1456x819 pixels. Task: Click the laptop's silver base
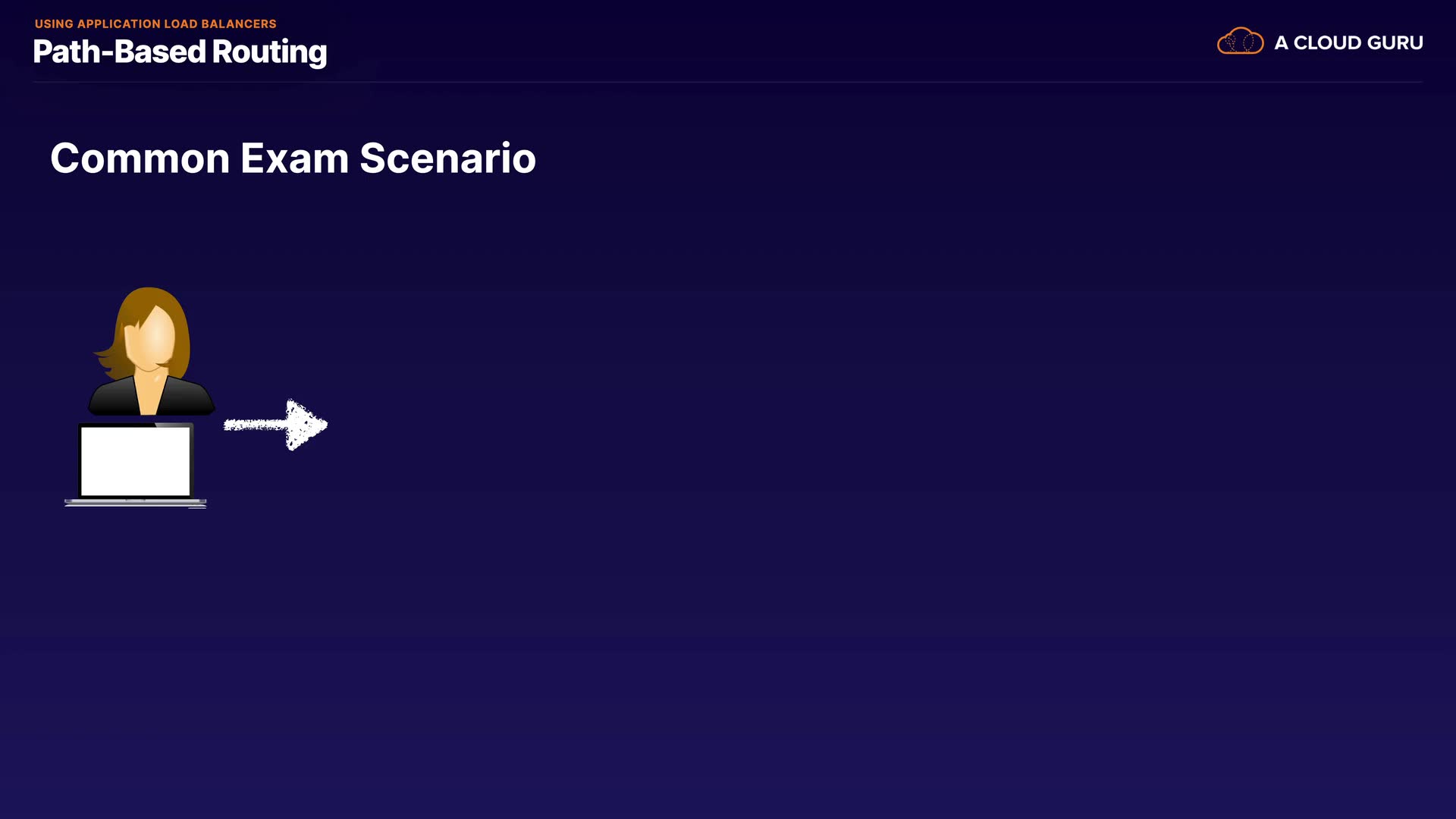pos(135,502)
